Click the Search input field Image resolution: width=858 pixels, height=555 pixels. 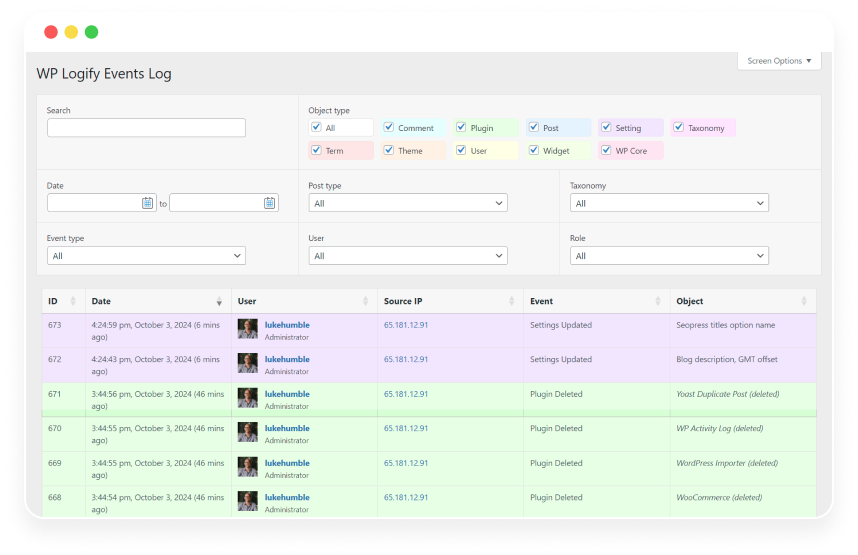(146, 128)
